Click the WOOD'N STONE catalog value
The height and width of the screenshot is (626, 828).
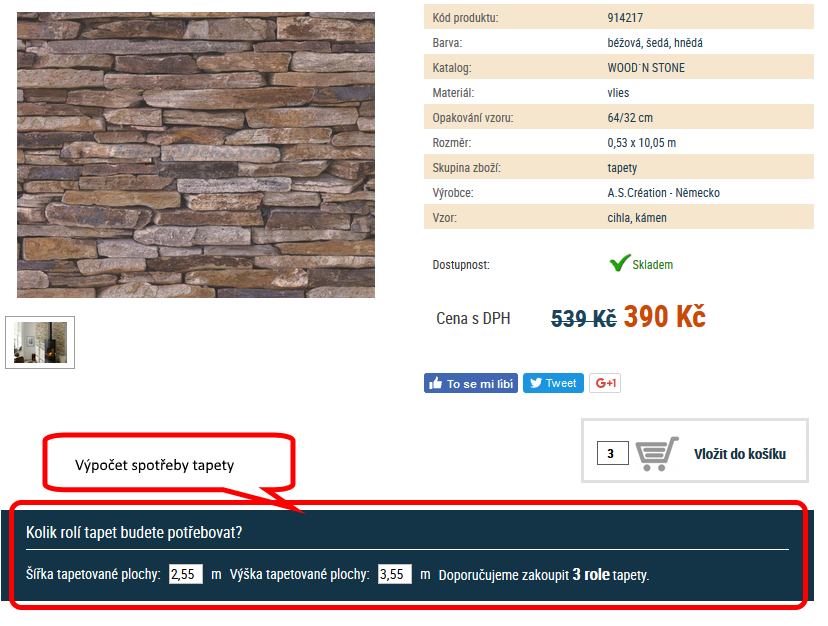click(x=646, y=68)
